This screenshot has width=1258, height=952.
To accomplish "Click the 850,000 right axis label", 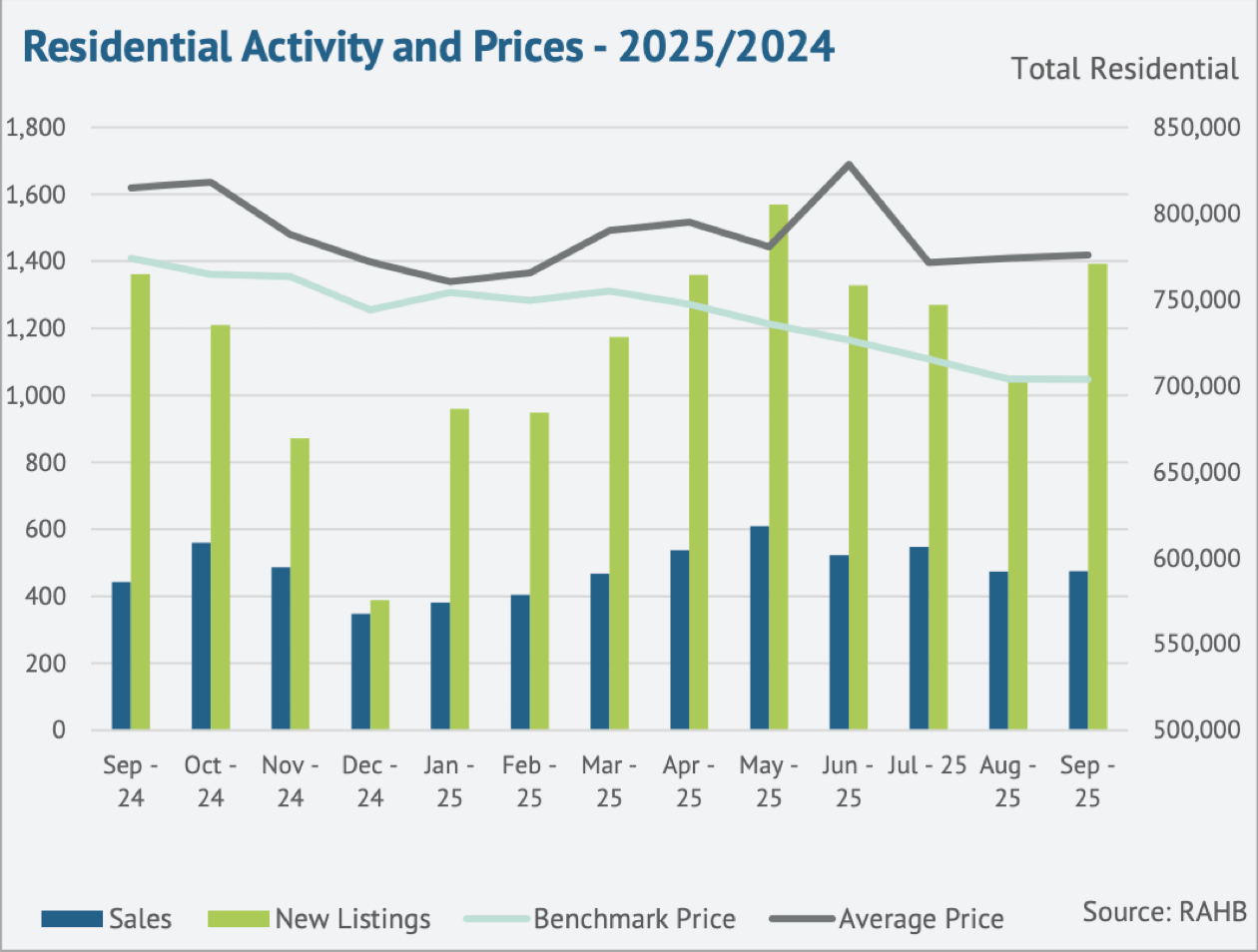I will click(1197, 128).
